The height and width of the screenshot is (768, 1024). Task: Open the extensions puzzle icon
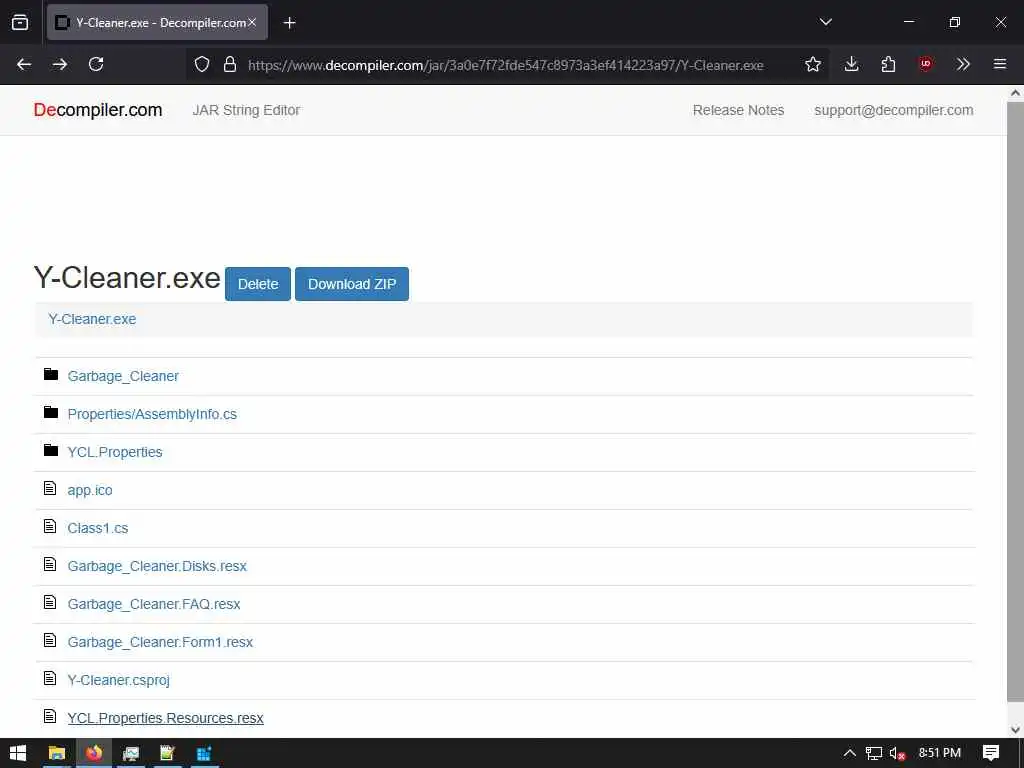tap(888, 64)
